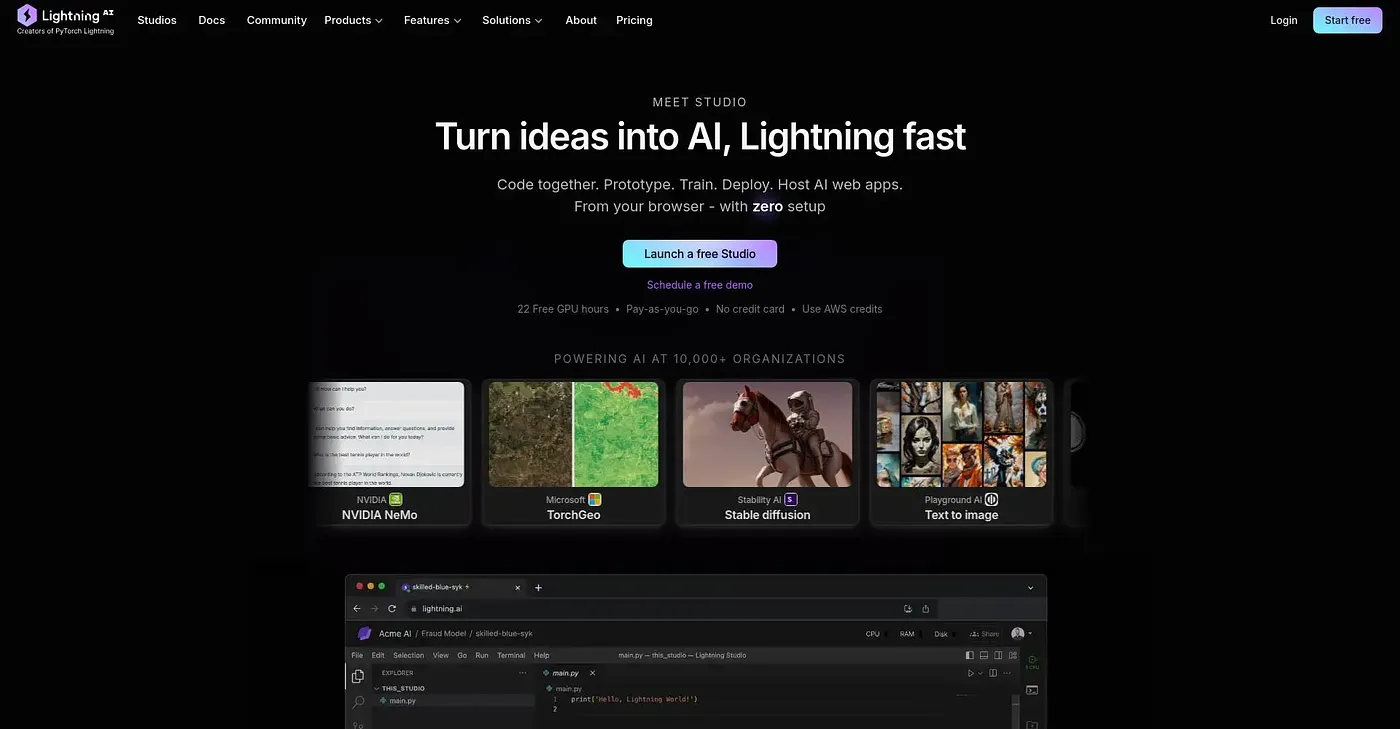Open the TorchGeo satellite map card
The image size is (1400, 729).
(574, 452)
